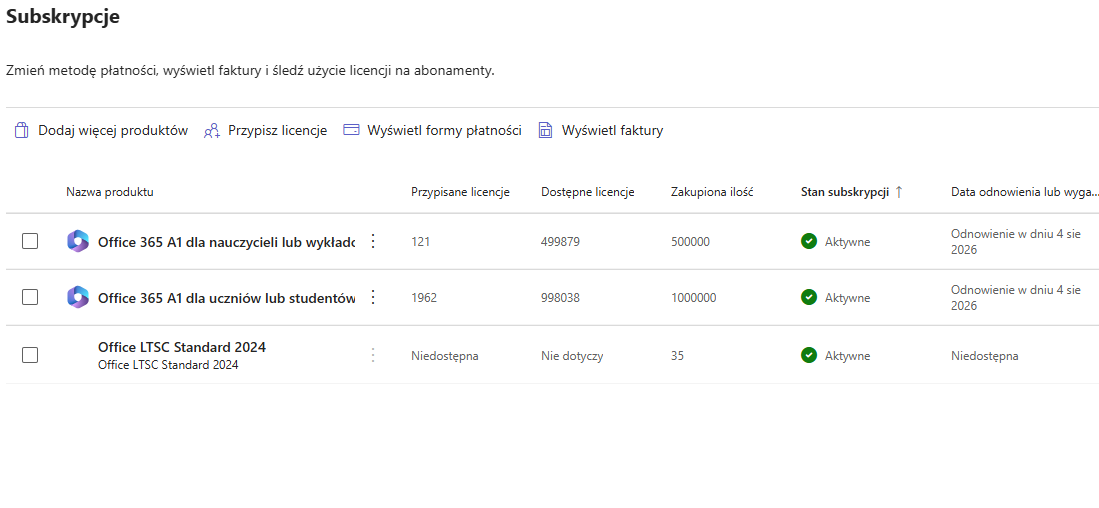Click Niedostępna under Przypisane licencje
Image resolution: width=1099 pixels, height=508 pixels.
click(444, 356)
